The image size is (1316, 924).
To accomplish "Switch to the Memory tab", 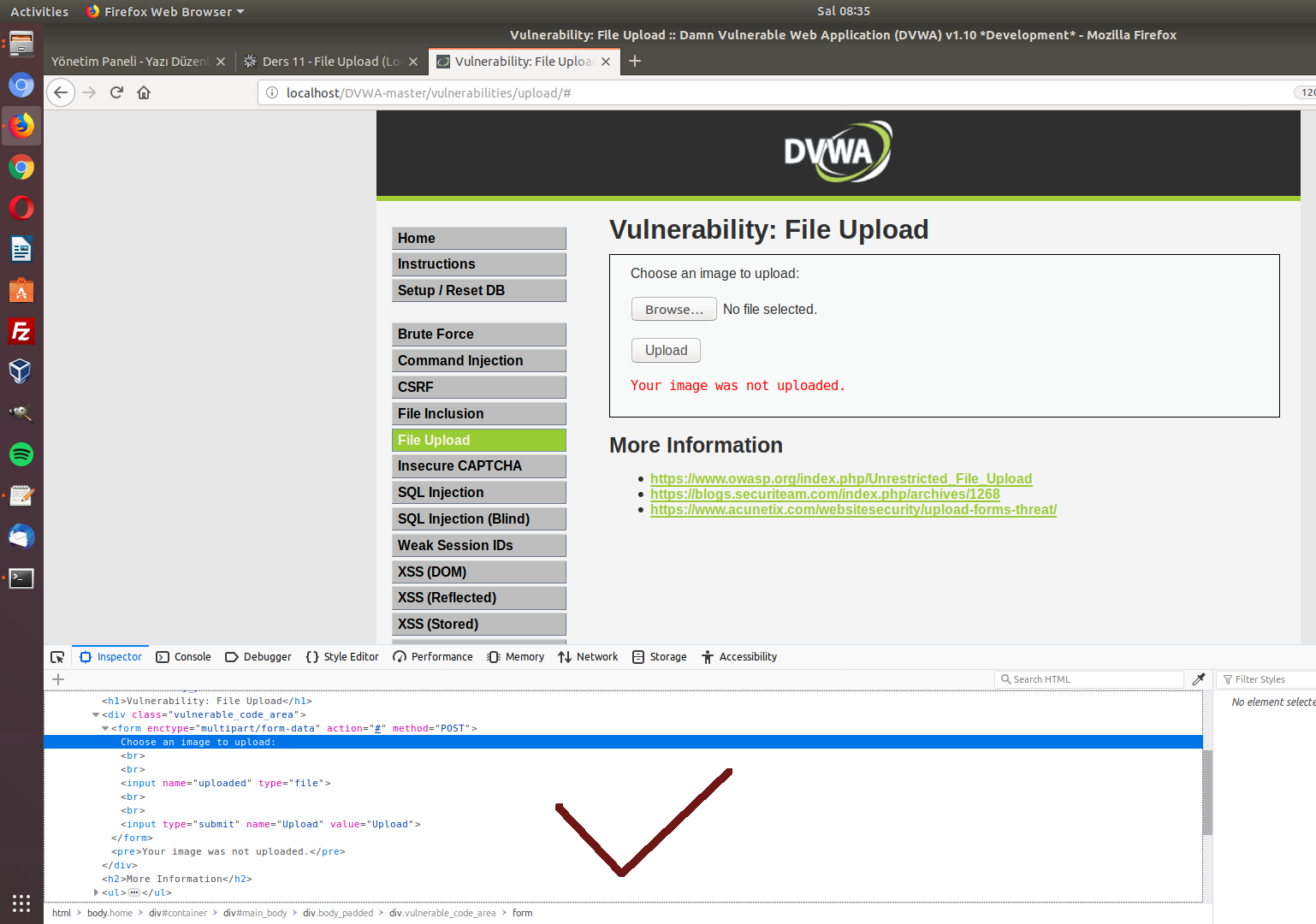I will [x=515, y=657].
